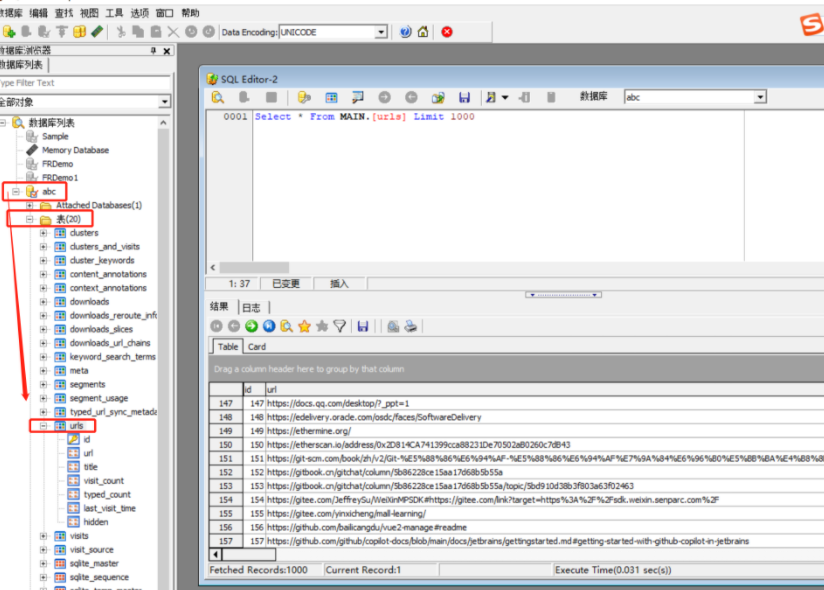
Task: Select the 数据库列表 tab
Action: [x=22, y=65]
